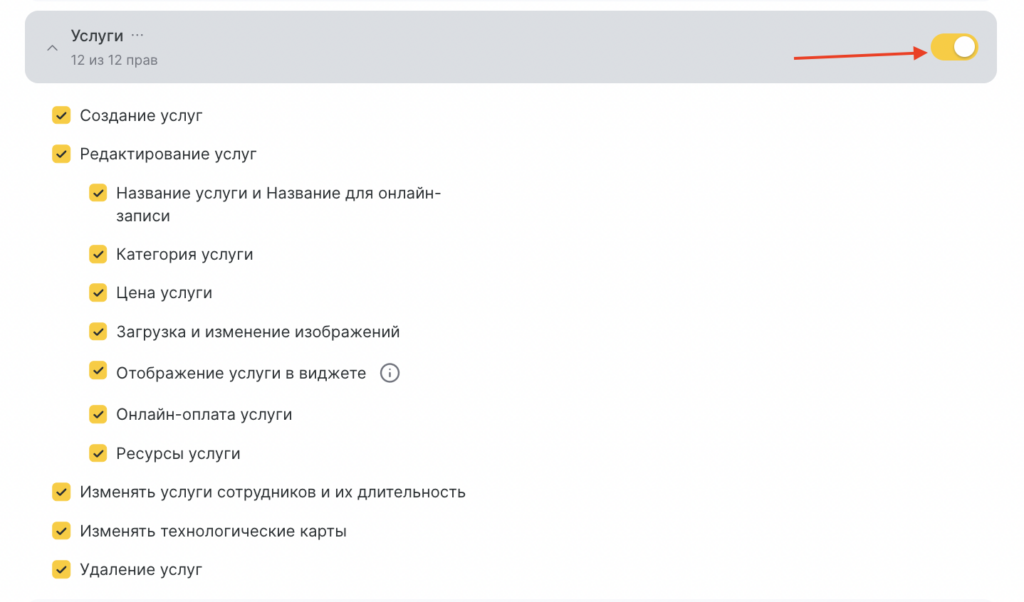Uncheck the Цена услуги checkbox
Screen dimensions: 1024x602
point(98,293)
